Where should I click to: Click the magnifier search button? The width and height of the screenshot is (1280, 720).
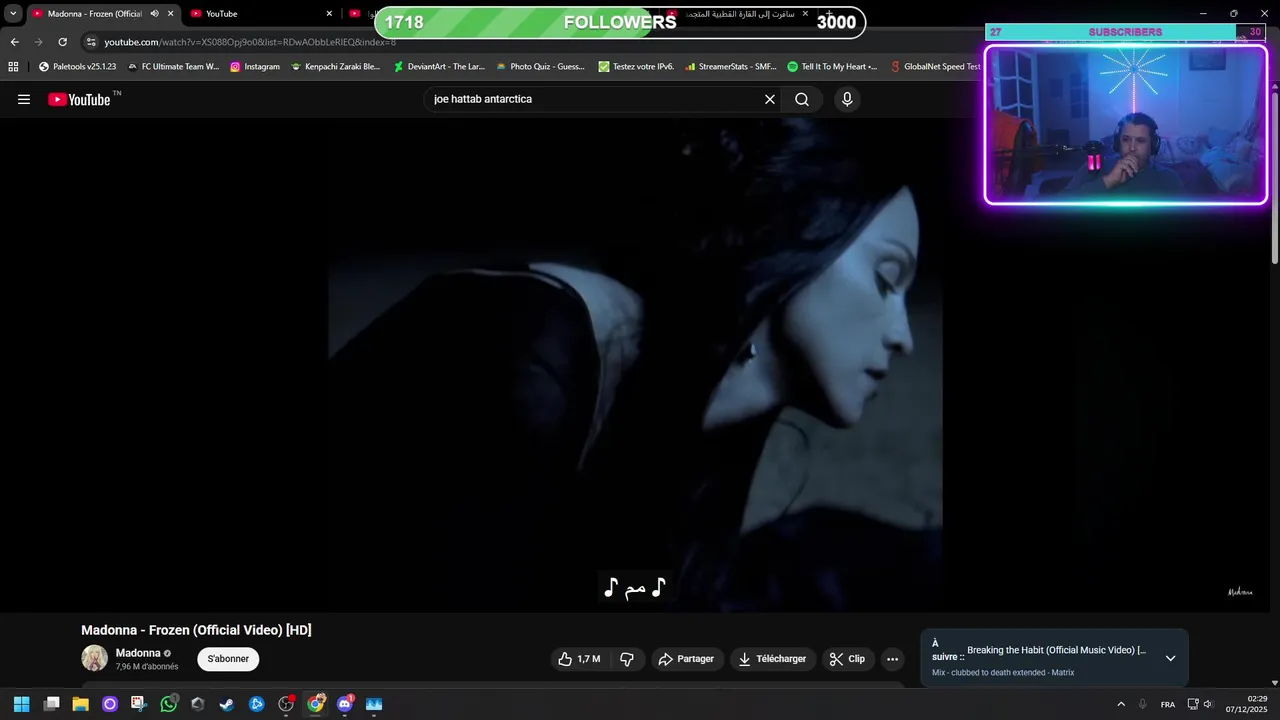tap(802, 99)
